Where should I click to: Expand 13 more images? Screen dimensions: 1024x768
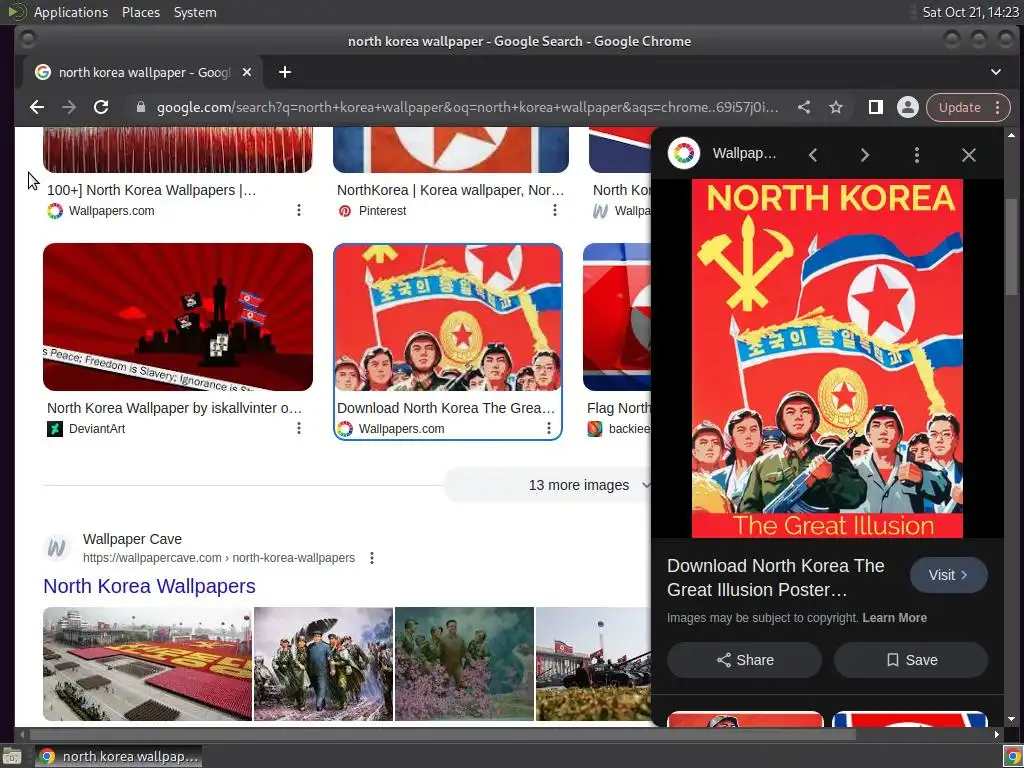tap(579, 485)
